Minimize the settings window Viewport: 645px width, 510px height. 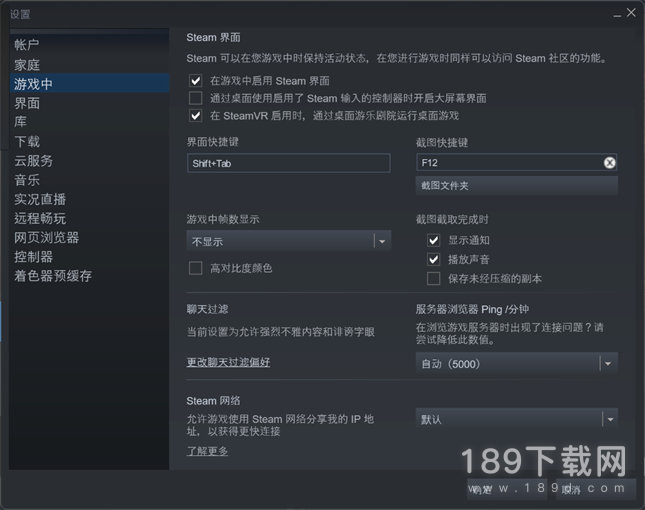click(617, 15)
